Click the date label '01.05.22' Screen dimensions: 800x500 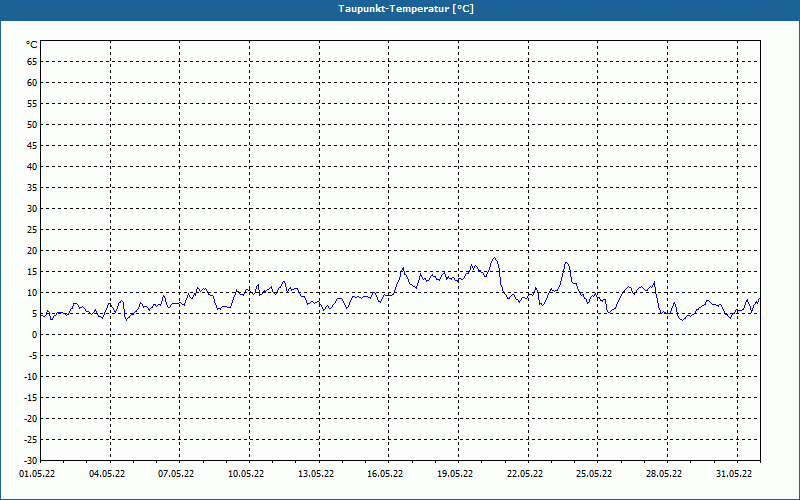tap(37, 474)
